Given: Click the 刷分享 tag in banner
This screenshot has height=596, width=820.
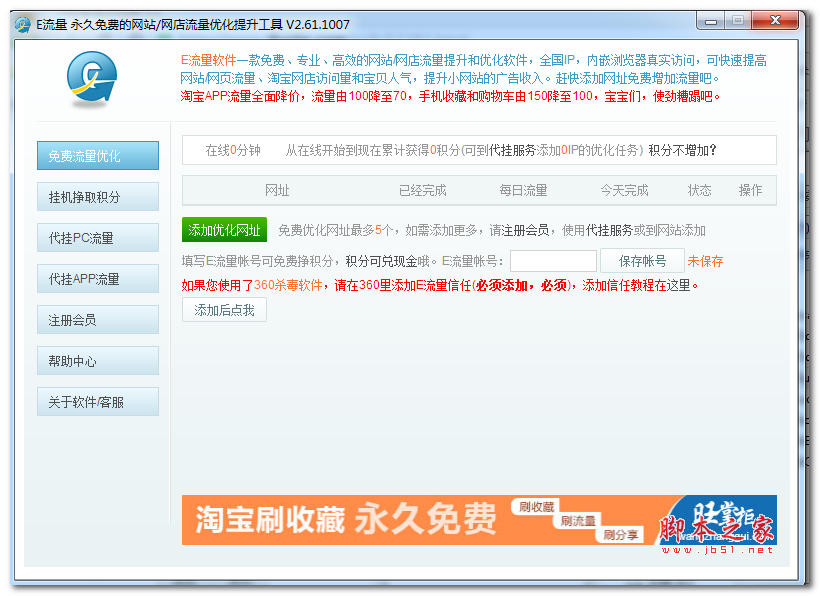Looking at the screenshot, I should click(x=620, y=535).
